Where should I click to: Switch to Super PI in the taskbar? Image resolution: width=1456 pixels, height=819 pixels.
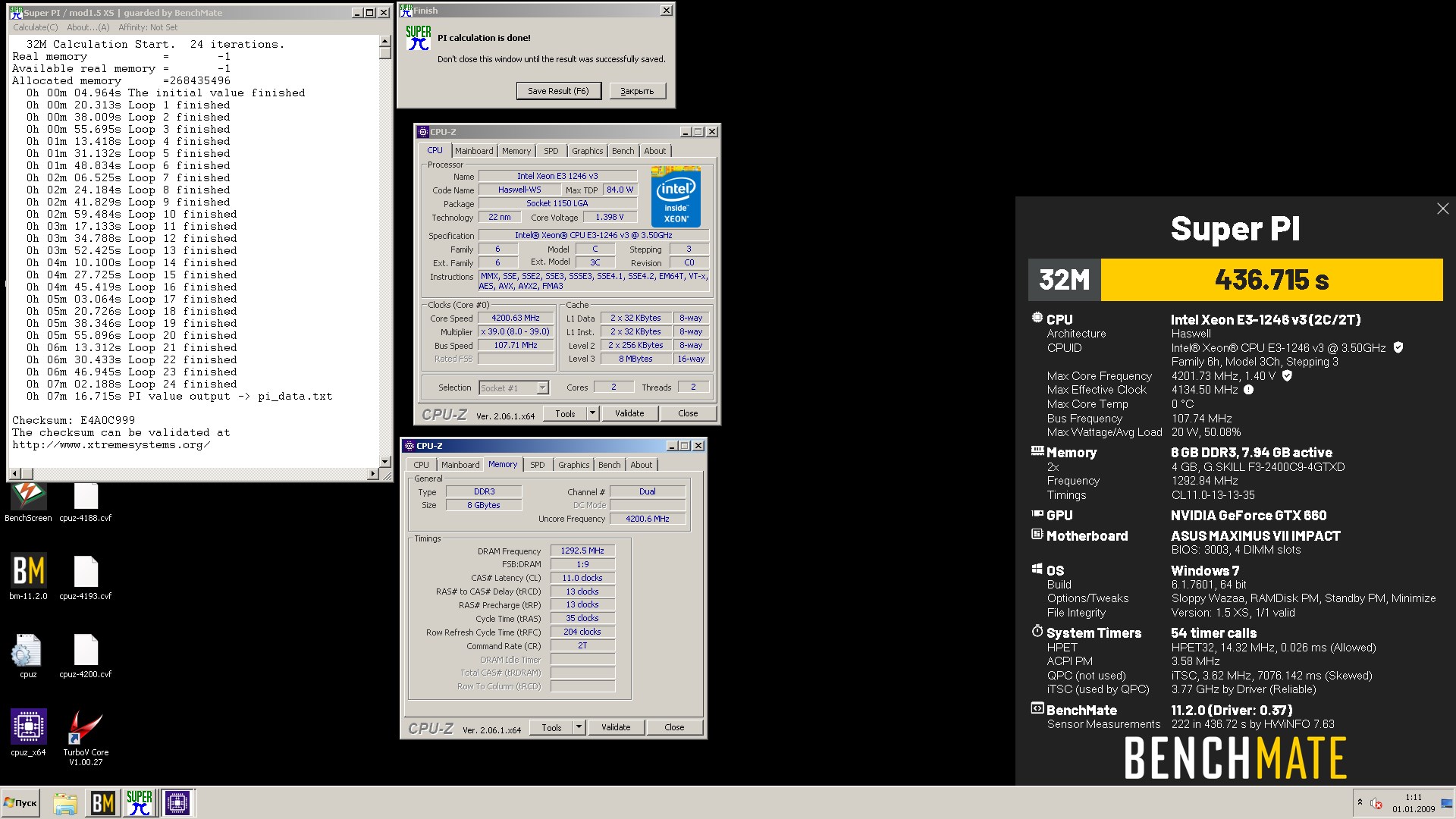(x=140, y=803)
